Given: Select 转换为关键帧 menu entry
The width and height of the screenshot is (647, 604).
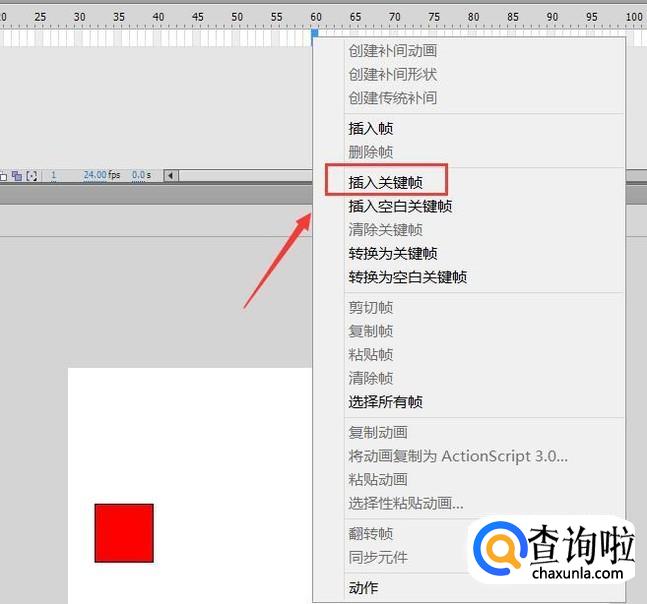Looking at the screenshot, I should click(392, 253).
